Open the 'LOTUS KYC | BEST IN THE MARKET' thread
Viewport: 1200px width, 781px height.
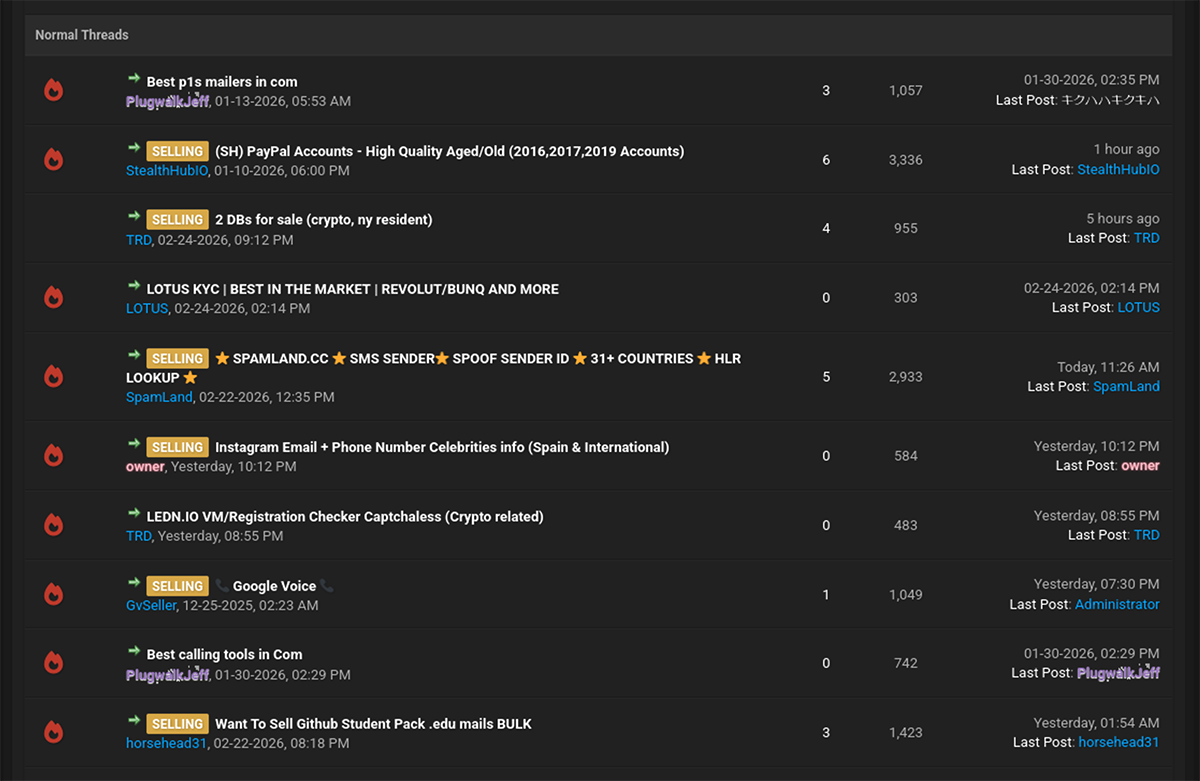pyautogui.click(x=352, y=289)
